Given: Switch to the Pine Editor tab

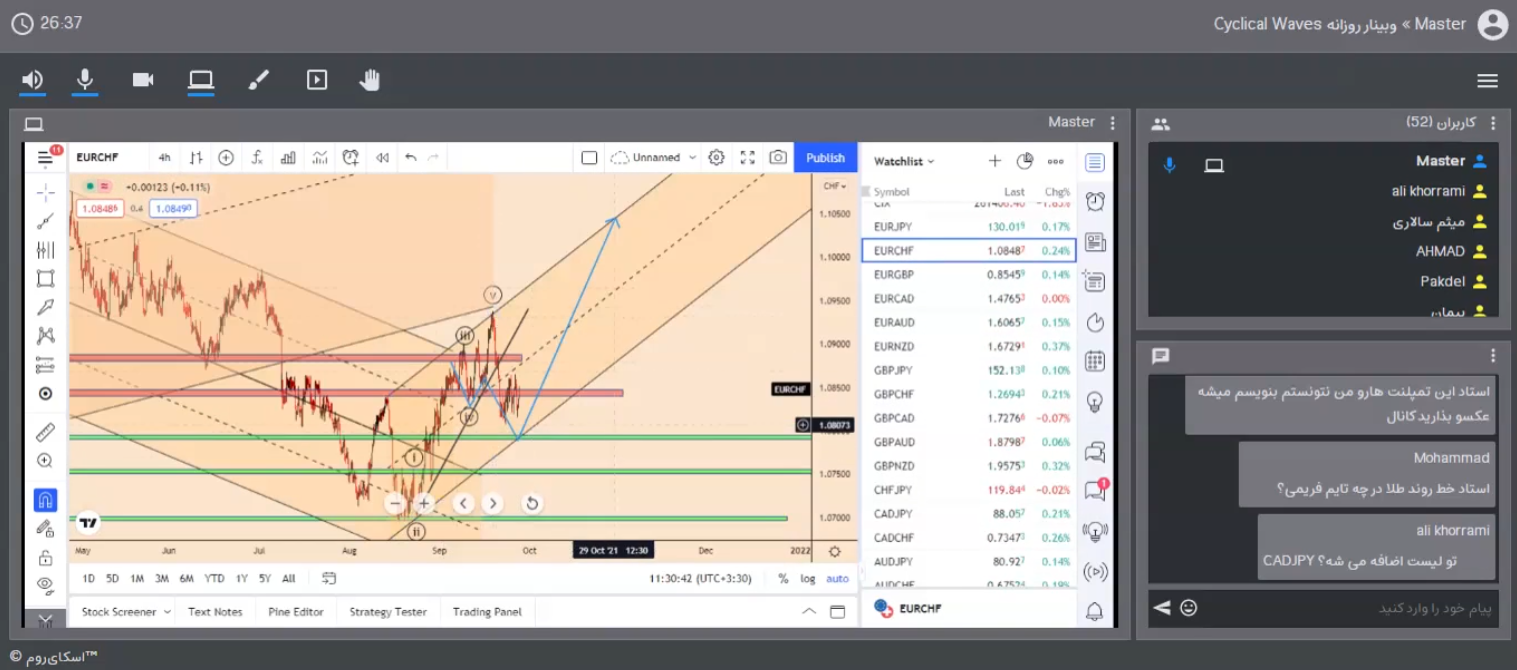Looking at the screenshot, I should (295, 612).
